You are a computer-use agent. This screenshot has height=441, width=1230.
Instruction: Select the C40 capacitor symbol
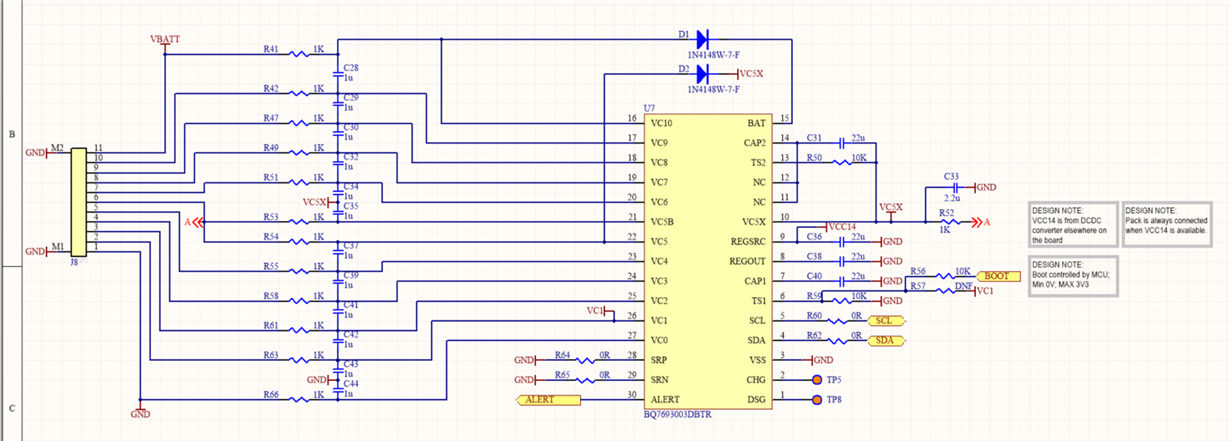click(x=840, y=281)
